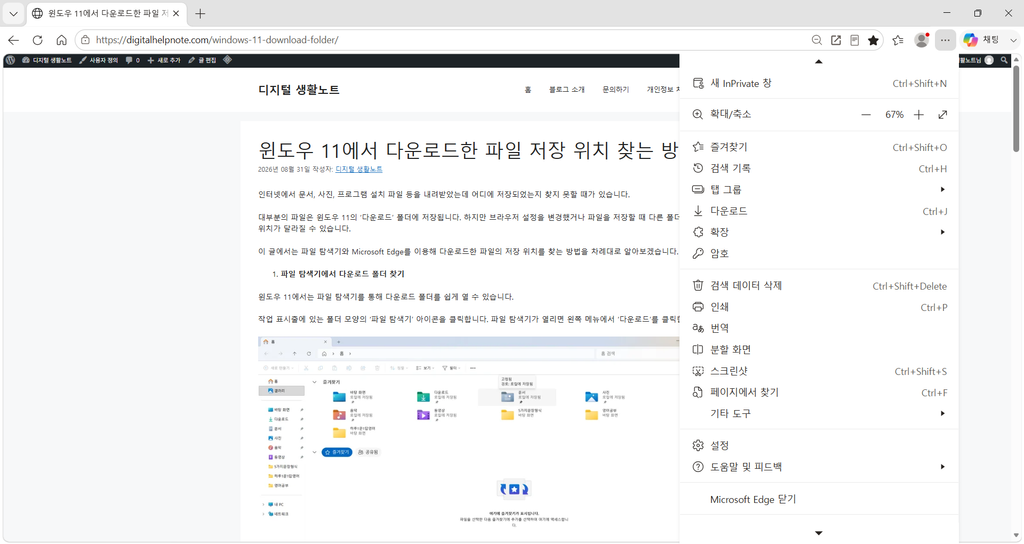Close the 윈도우 11 다운로드 tab
1024x544 pixels.
coord(176,13)
